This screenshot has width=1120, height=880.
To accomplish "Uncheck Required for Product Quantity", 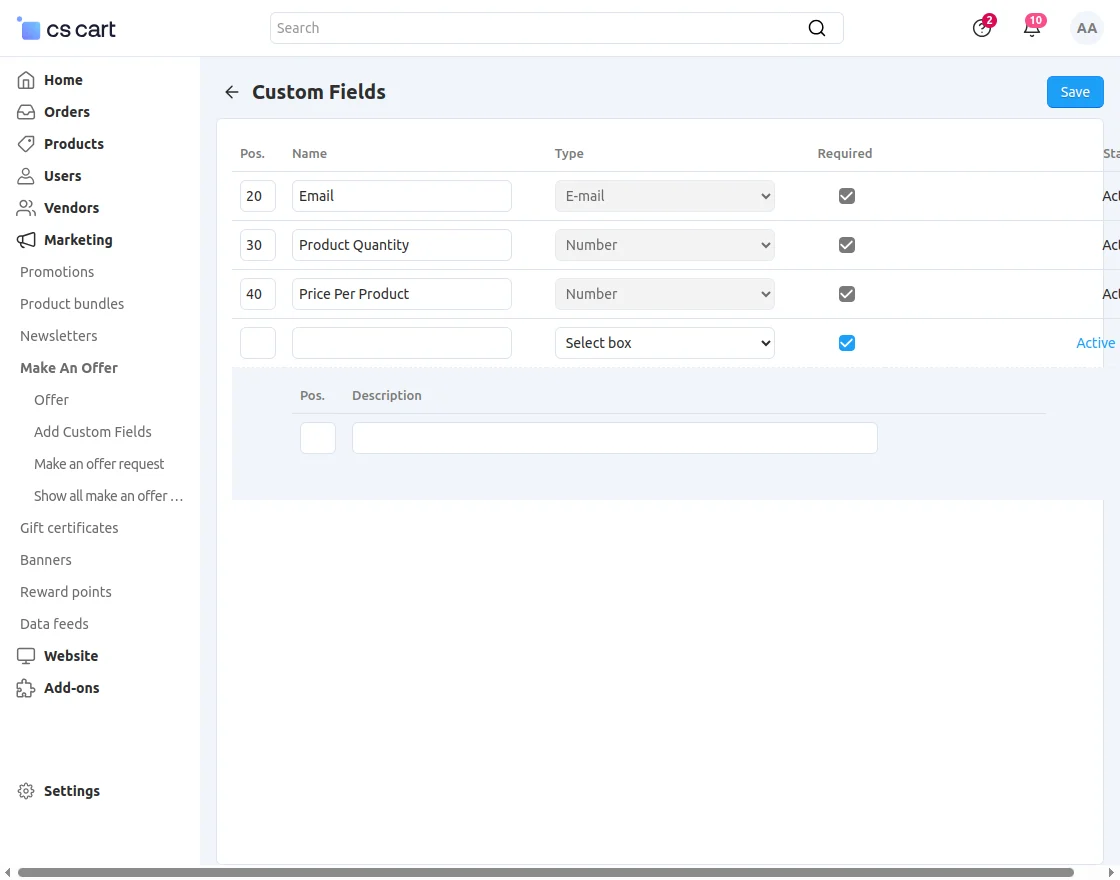I will [847, 245].
